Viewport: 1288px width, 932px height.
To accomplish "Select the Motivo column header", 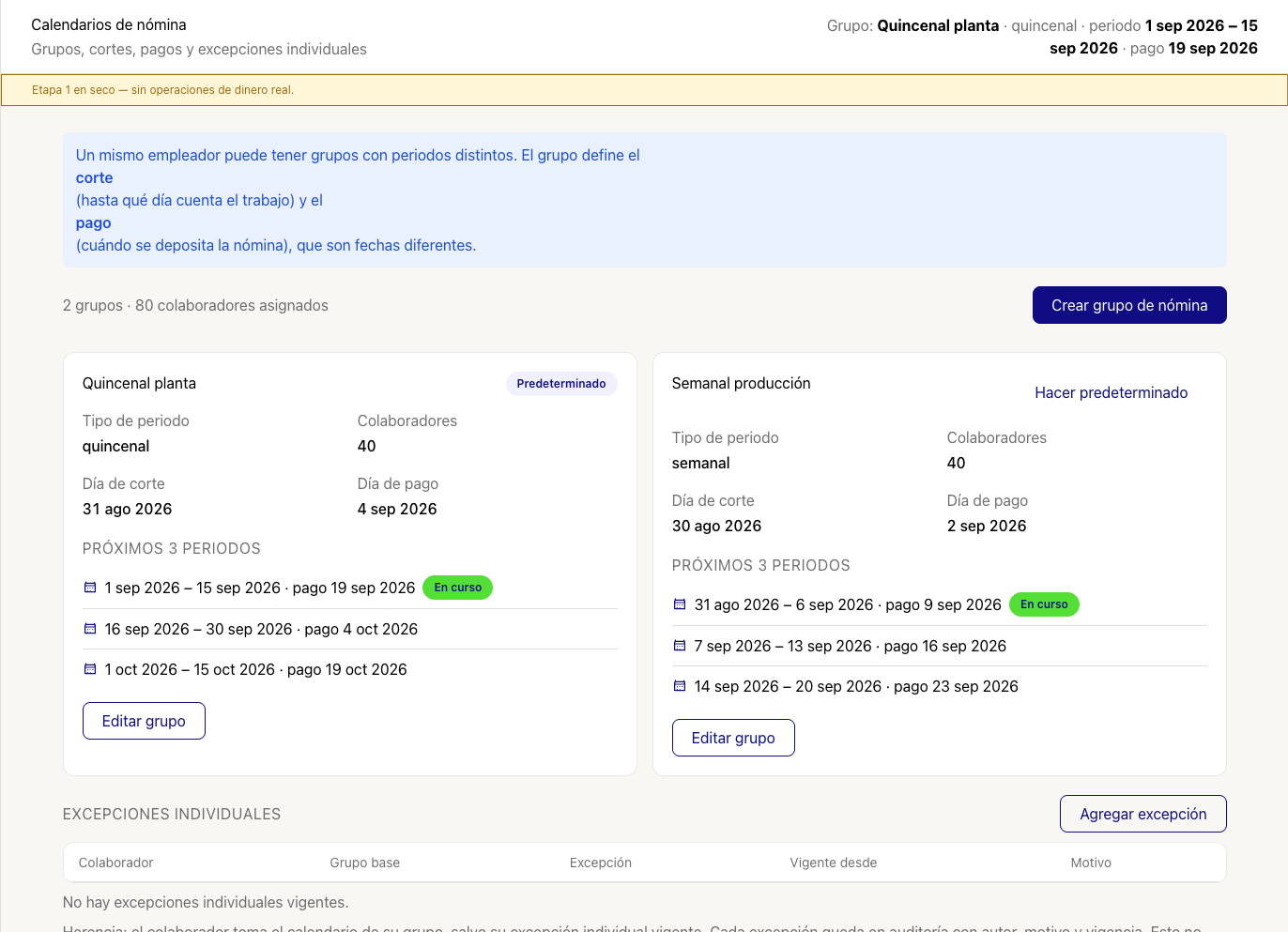I will (1091, 863).
